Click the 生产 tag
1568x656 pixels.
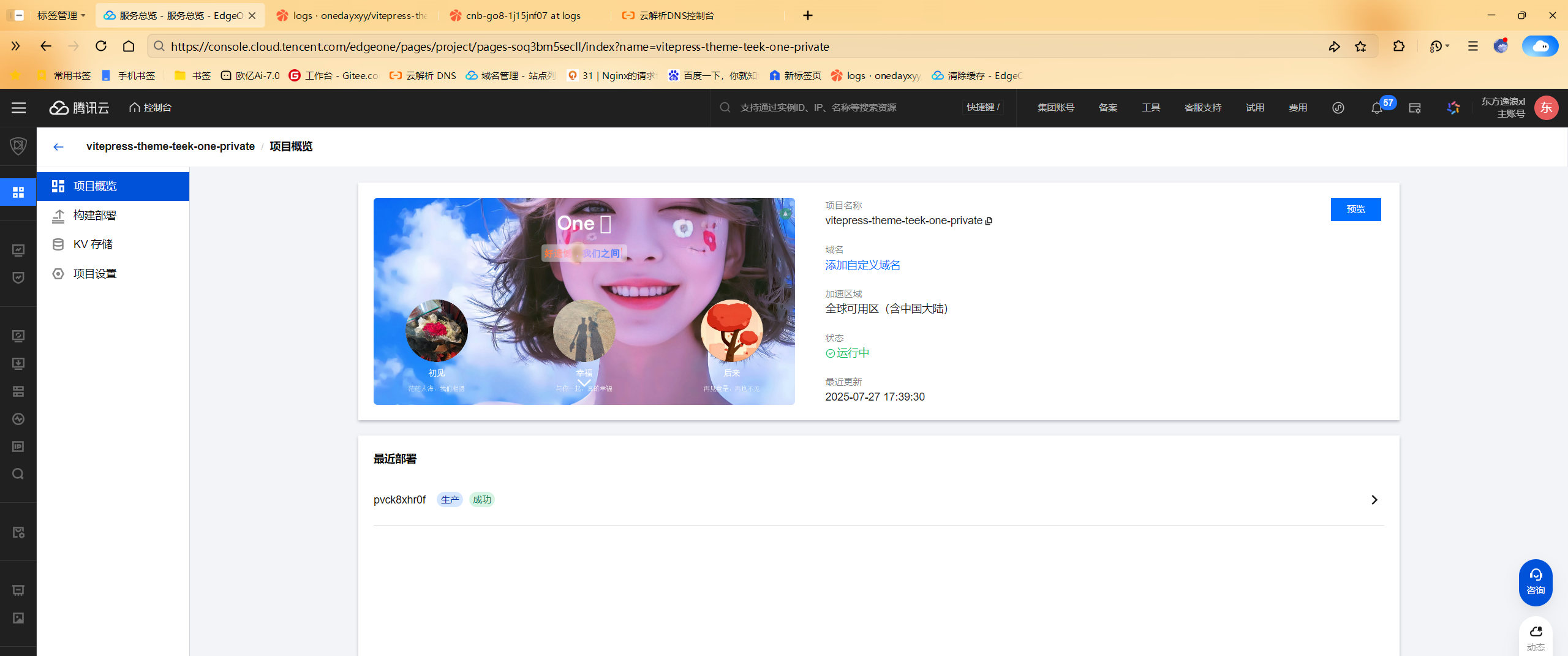(450, 500)
